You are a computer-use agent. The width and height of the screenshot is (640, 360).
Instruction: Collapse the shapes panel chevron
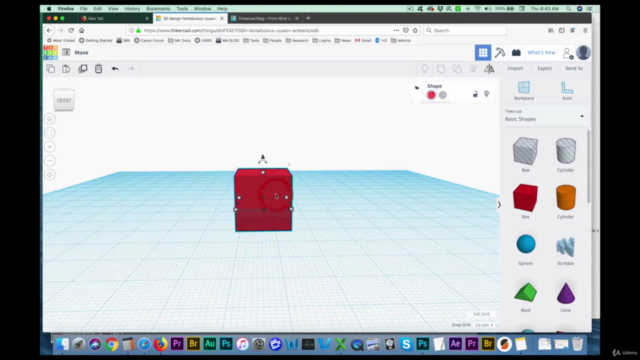tap(499, 205)
